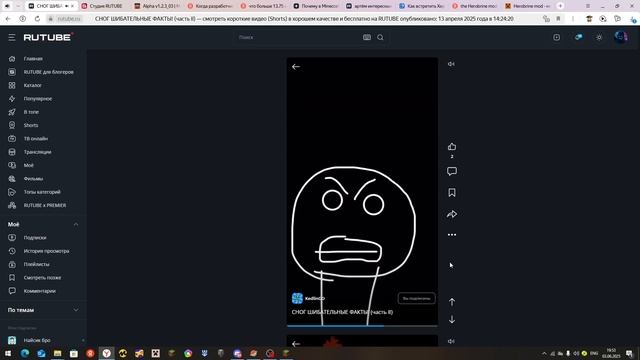Open the three-dots more options
640x360 pixels.
pos(452,235)
